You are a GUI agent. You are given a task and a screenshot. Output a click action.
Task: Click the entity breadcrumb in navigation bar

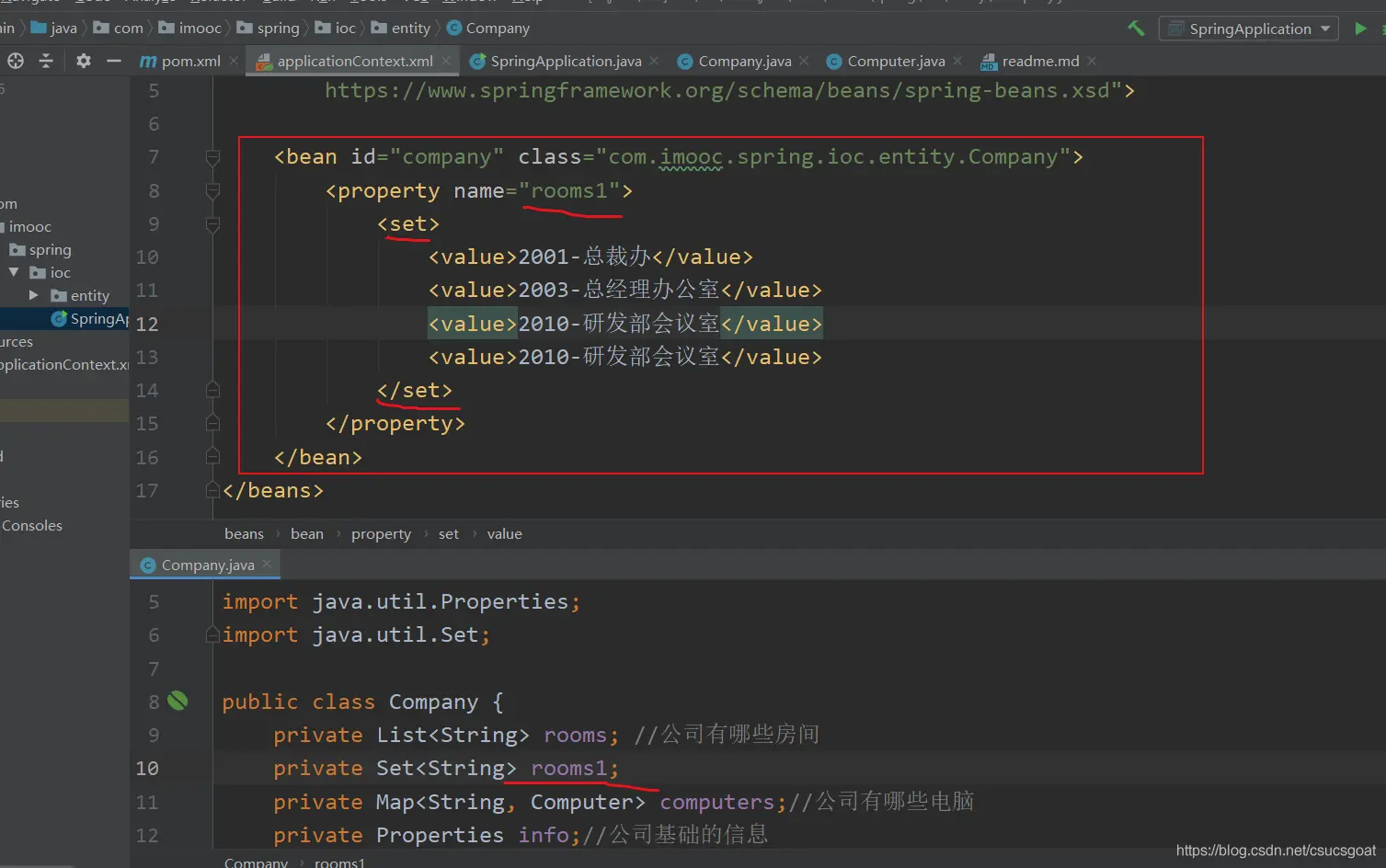(410, 29)
